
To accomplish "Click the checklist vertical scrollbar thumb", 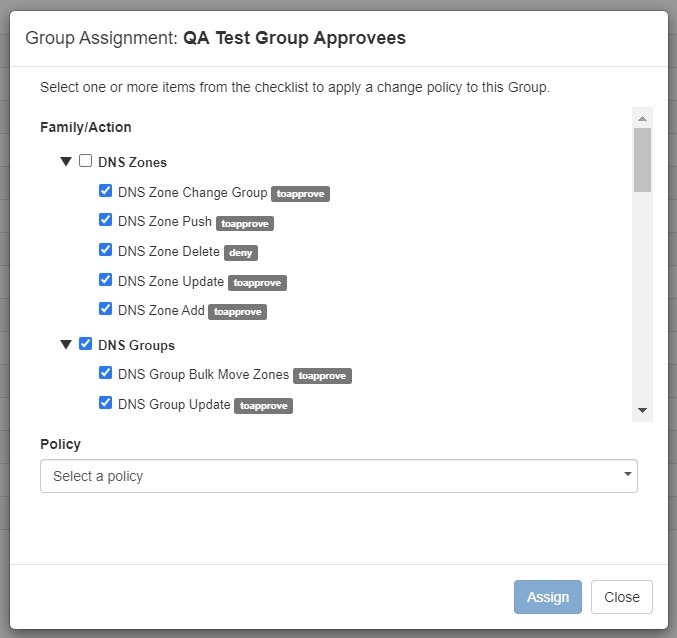I will pyautogui.click(x=642, y=158).
